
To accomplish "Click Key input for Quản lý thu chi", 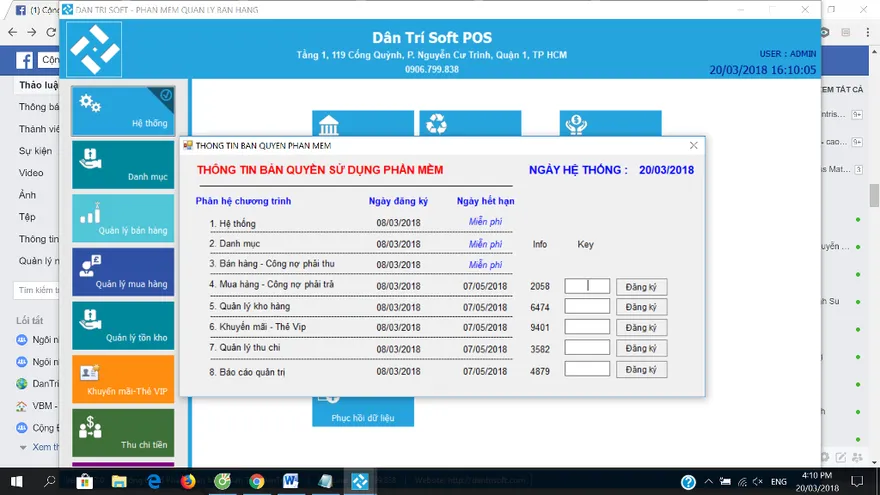I will click(587, 348).
